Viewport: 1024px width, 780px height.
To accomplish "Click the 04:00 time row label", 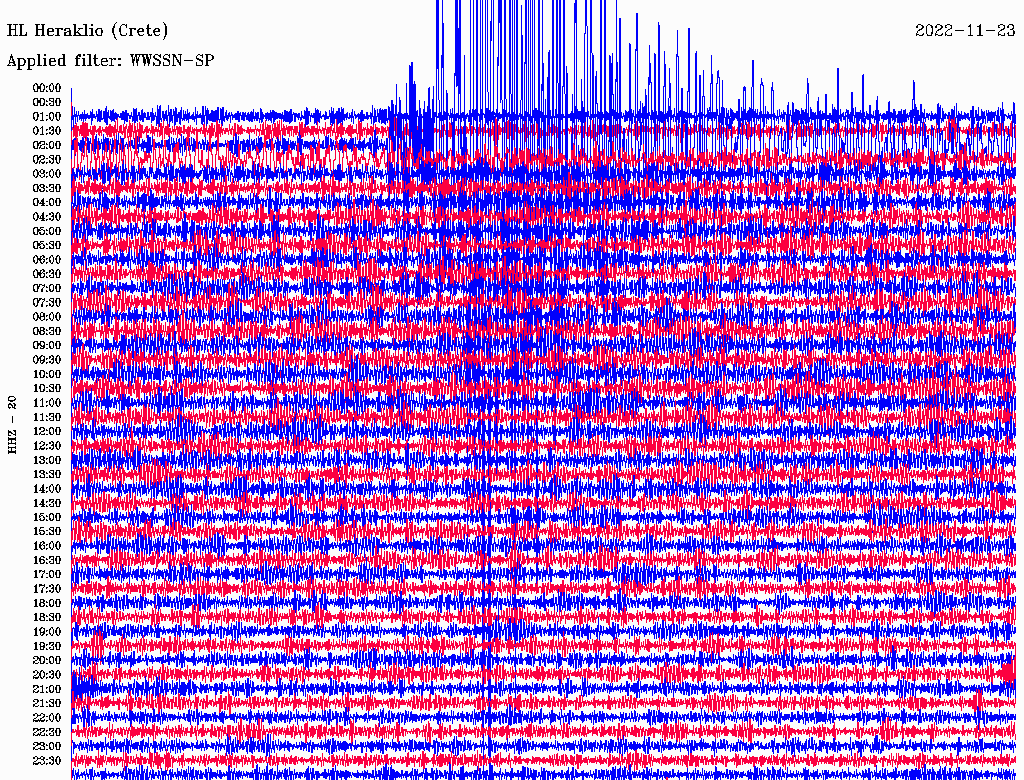I will pos(47,203).
